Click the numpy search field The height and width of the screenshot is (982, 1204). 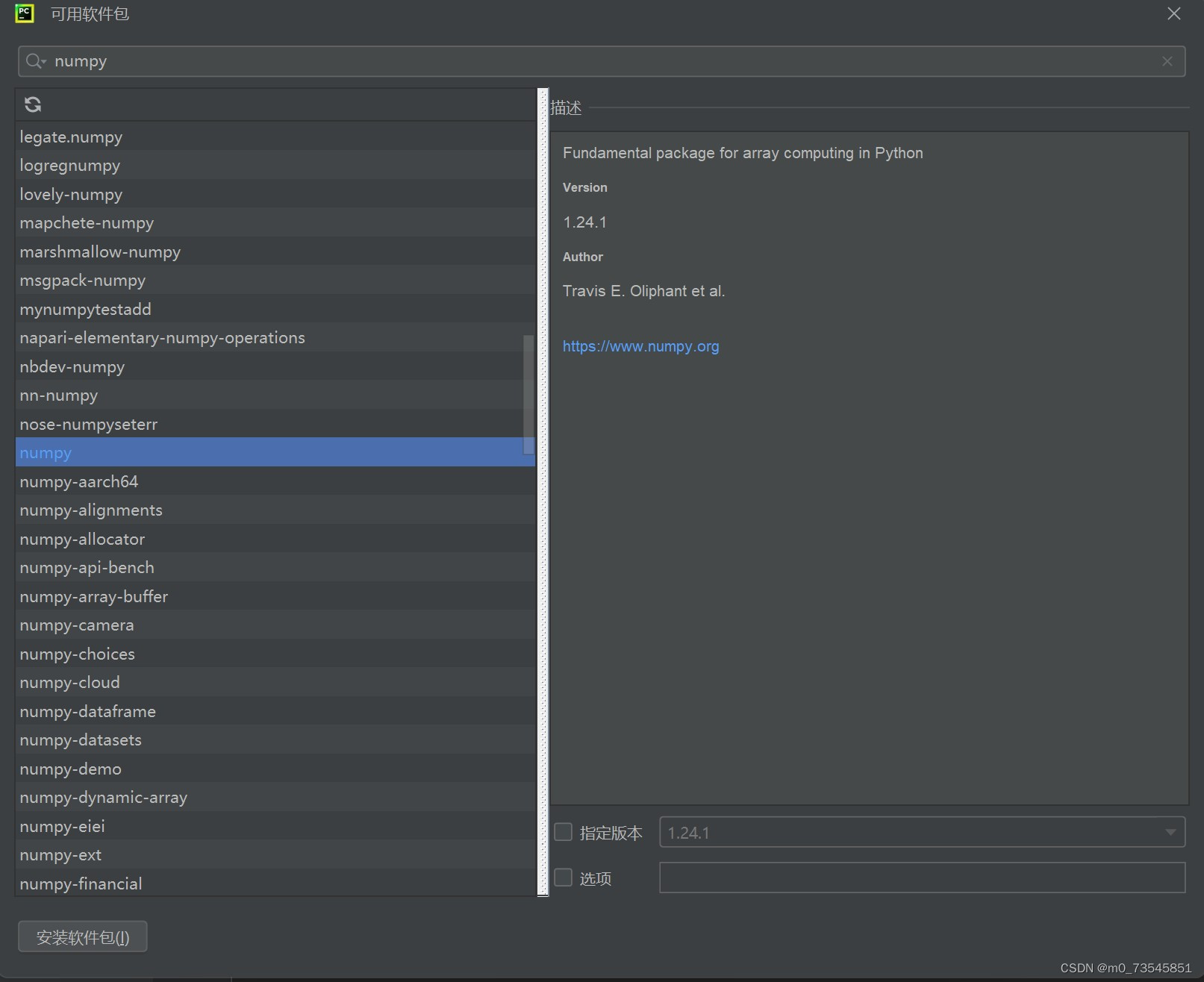pyautogui.click(x=602, y=61)
